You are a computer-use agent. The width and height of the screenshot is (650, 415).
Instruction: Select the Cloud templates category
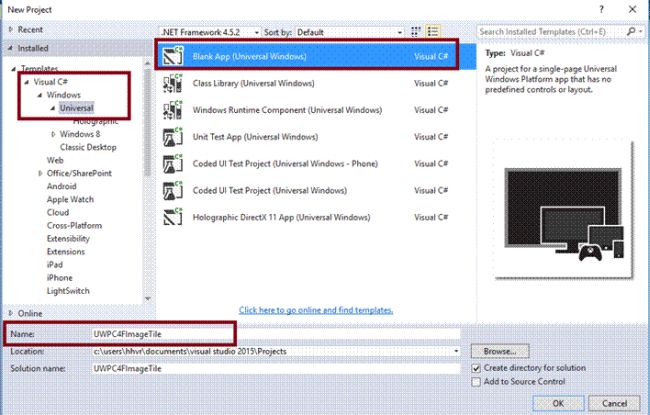coord(58,212)
